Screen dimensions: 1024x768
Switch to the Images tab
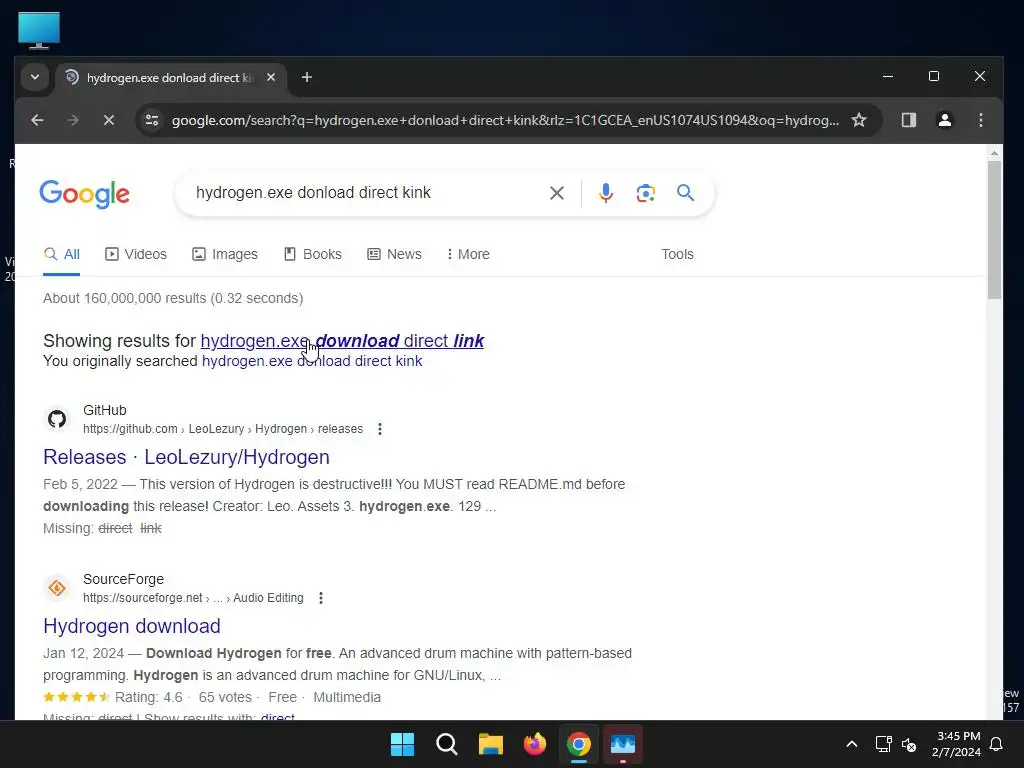tap(225, 254)
